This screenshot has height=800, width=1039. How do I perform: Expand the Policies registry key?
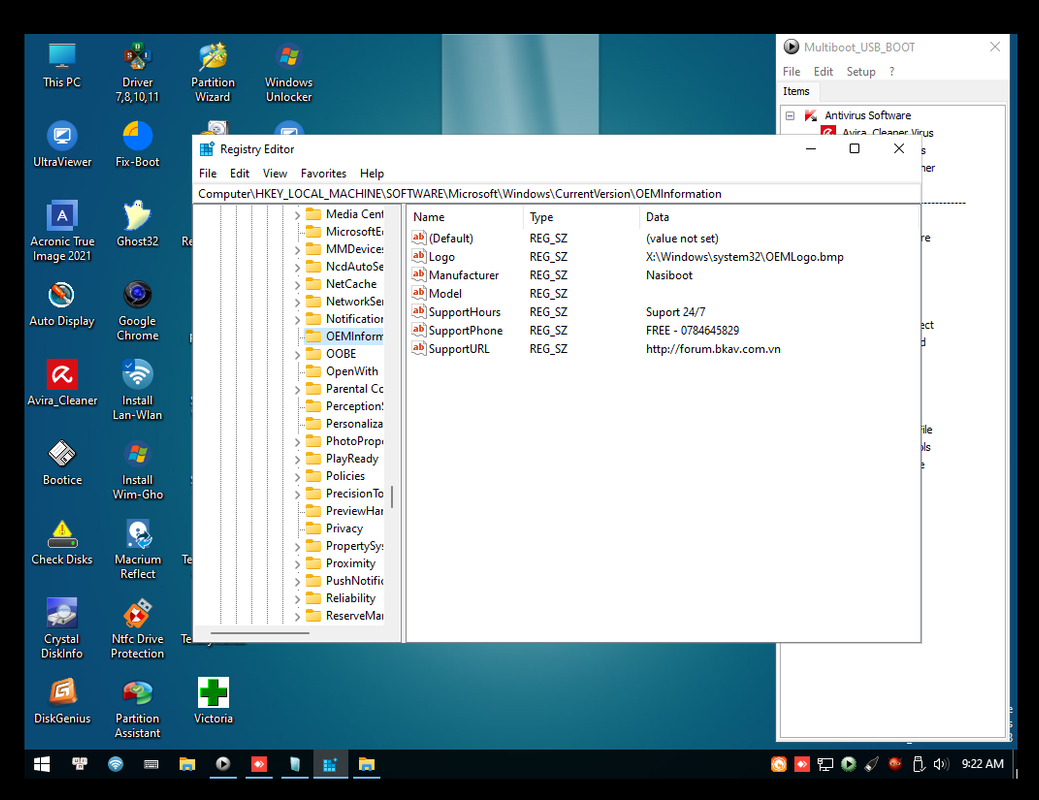(297, 477)
